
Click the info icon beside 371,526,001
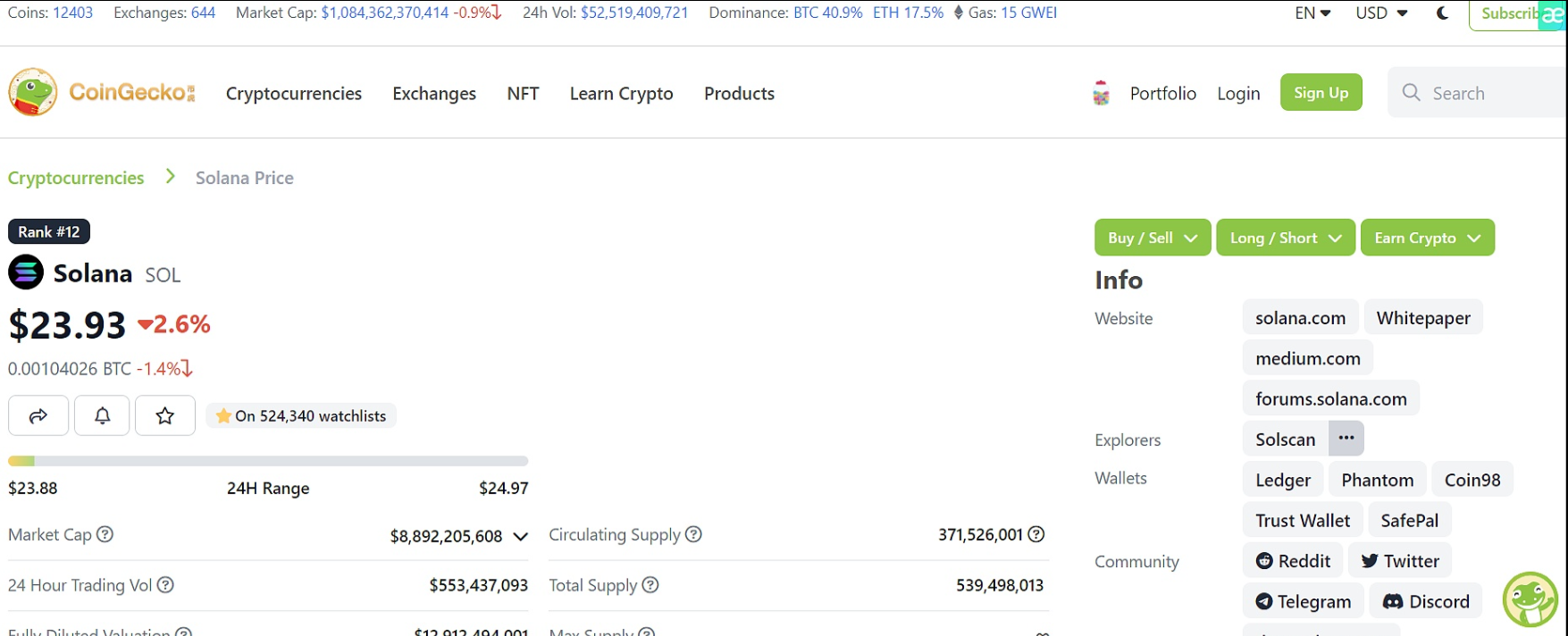1036,534
